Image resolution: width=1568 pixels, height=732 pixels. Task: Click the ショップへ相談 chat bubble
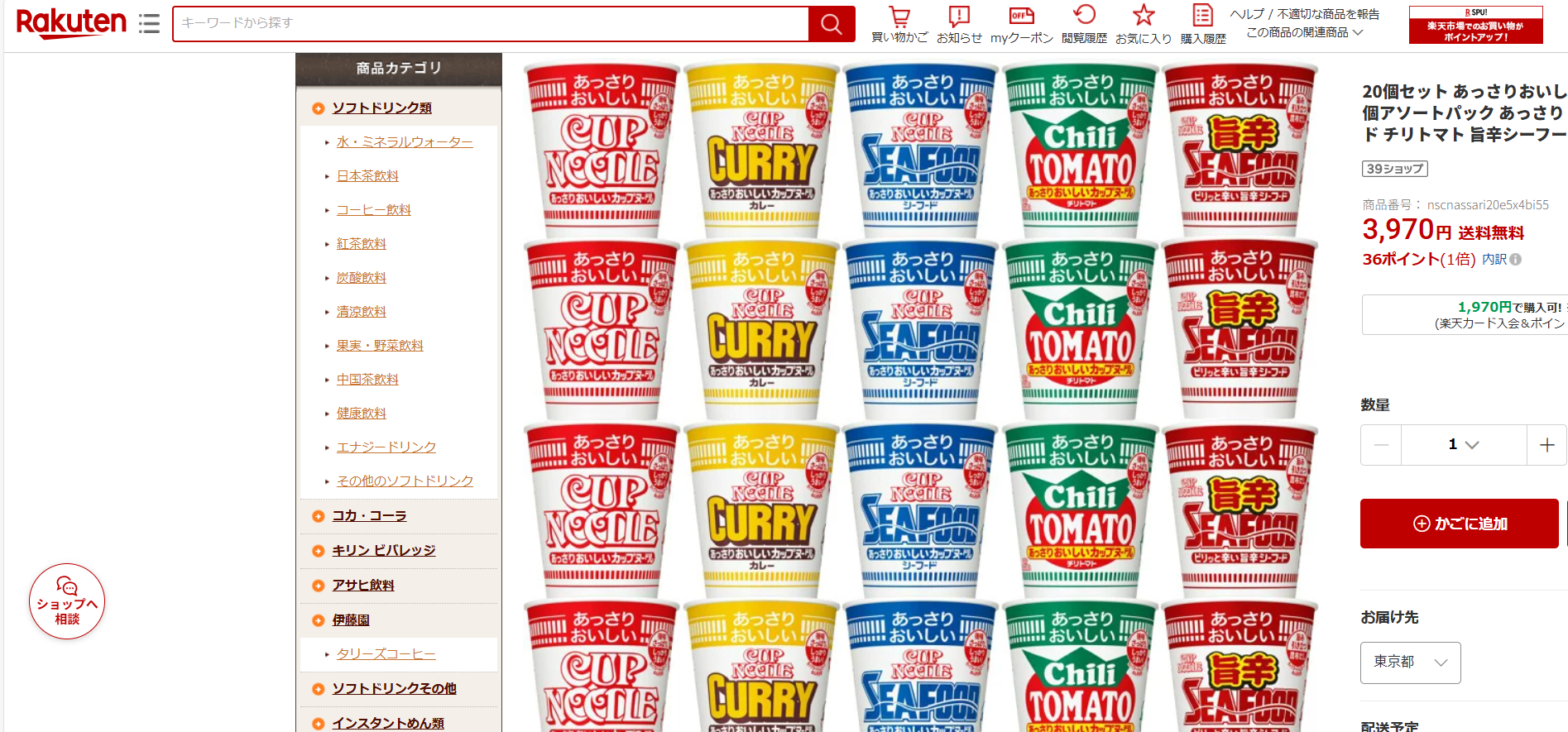coord(67,601)
